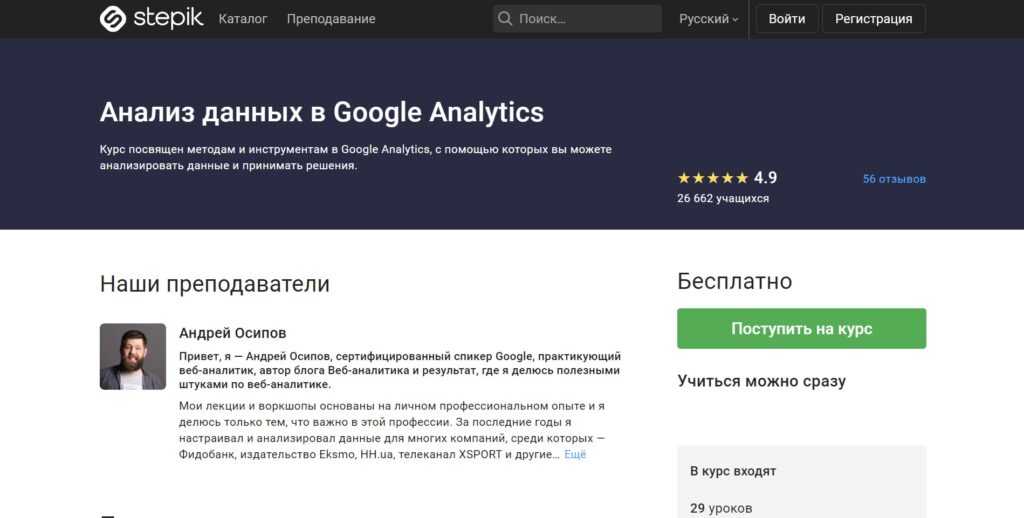The image size is (1024, 518).
Task: Click the Войти button
Action: point(787,19)
